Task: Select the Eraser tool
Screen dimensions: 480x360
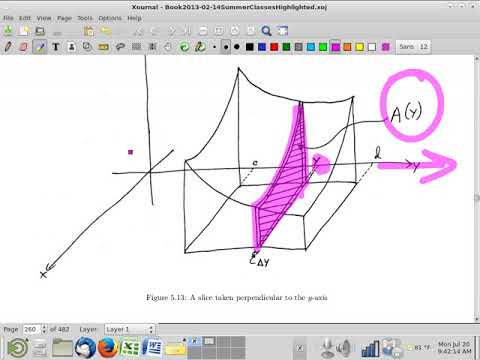Action: [x=24, y=47]
